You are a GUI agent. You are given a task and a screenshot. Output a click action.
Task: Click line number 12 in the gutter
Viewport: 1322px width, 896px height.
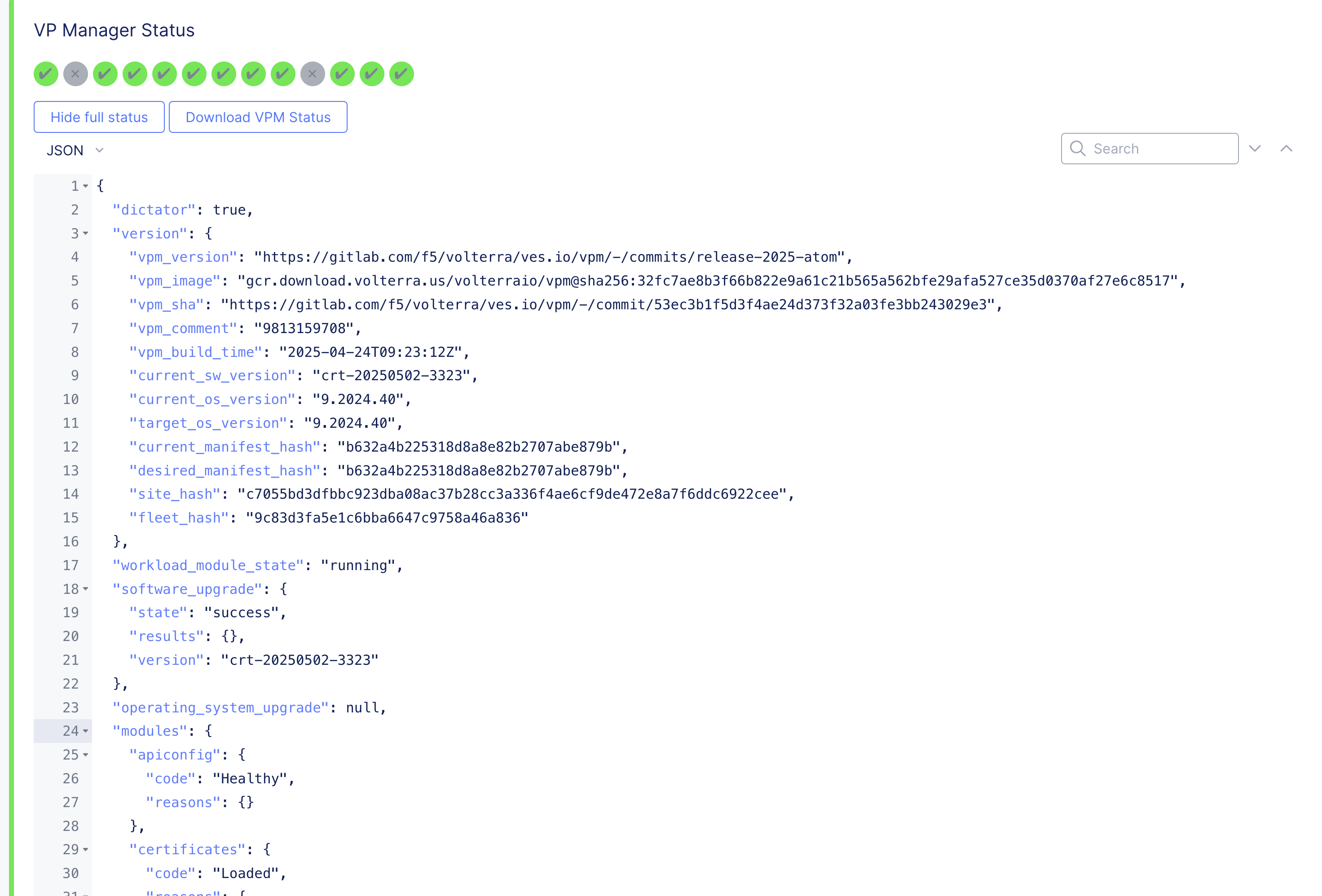pos(71,447)
